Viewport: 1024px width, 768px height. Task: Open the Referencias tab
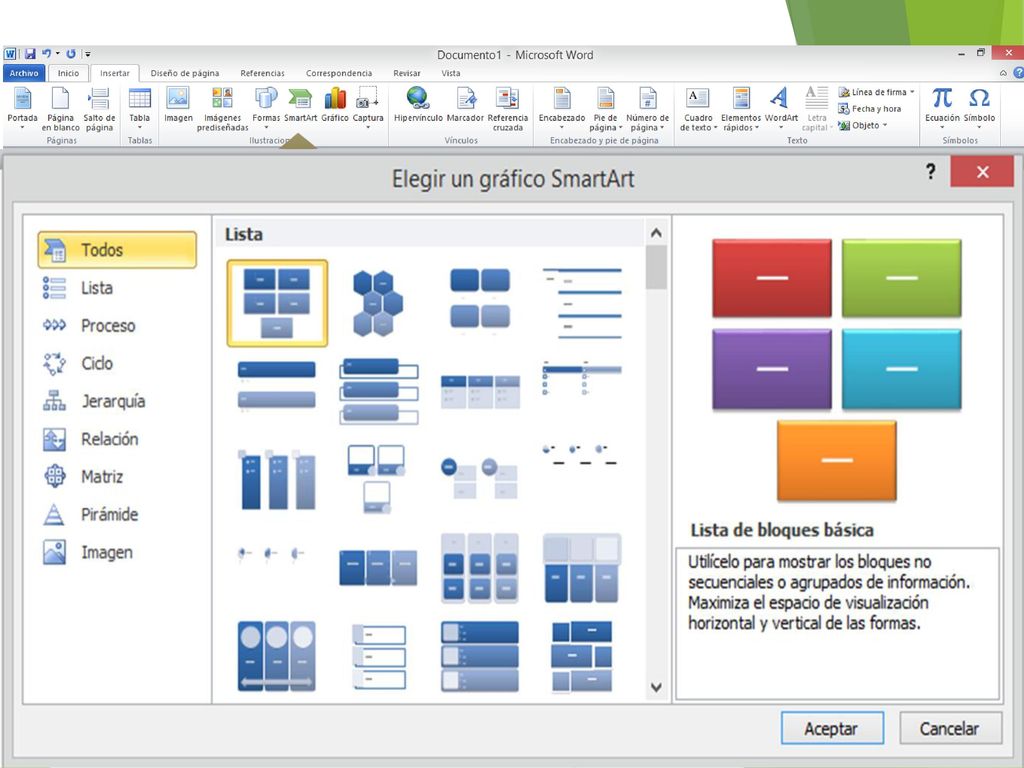pos(262,73)
